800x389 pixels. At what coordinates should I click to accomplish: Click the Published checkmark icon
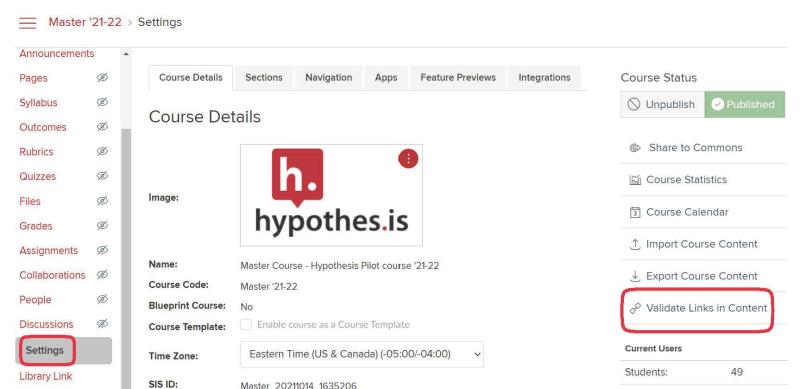coord(718,105)
